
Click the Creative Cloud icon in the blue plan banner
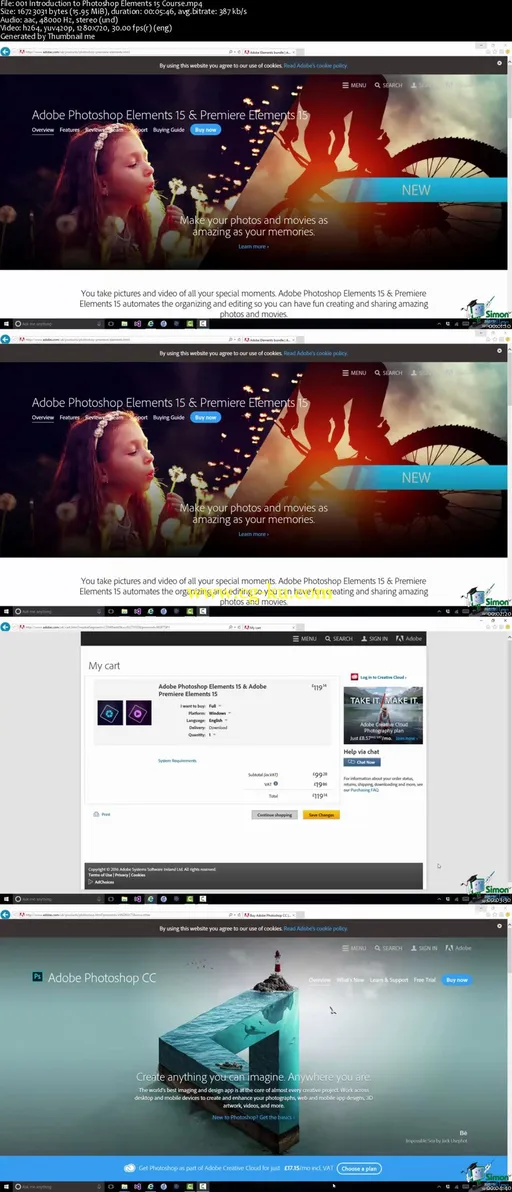click(x=131, y=1168)
